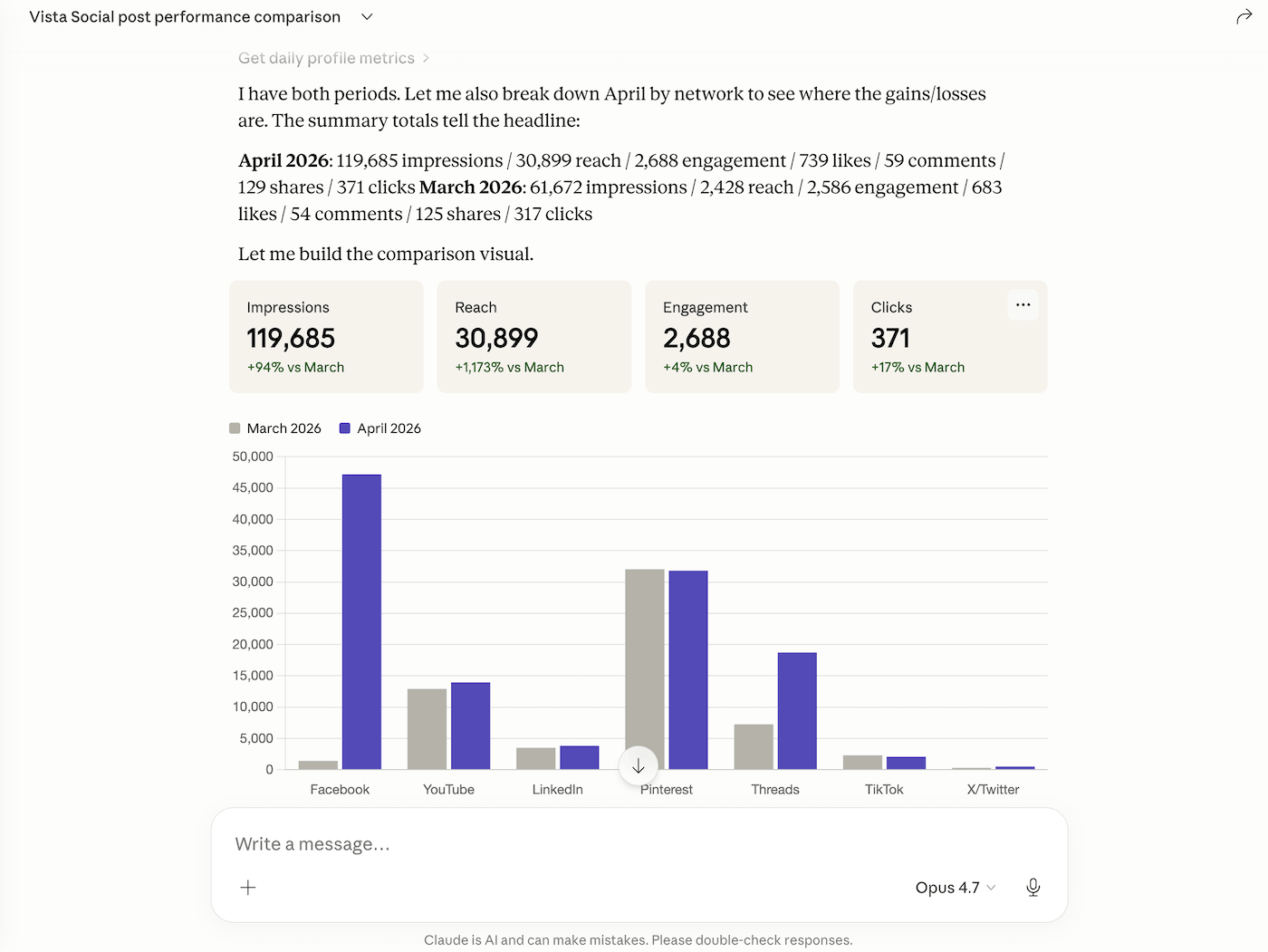Click the TikTok axis label
The width and height of the screenshot is (1268, 952).
click(x=884, y=790)
